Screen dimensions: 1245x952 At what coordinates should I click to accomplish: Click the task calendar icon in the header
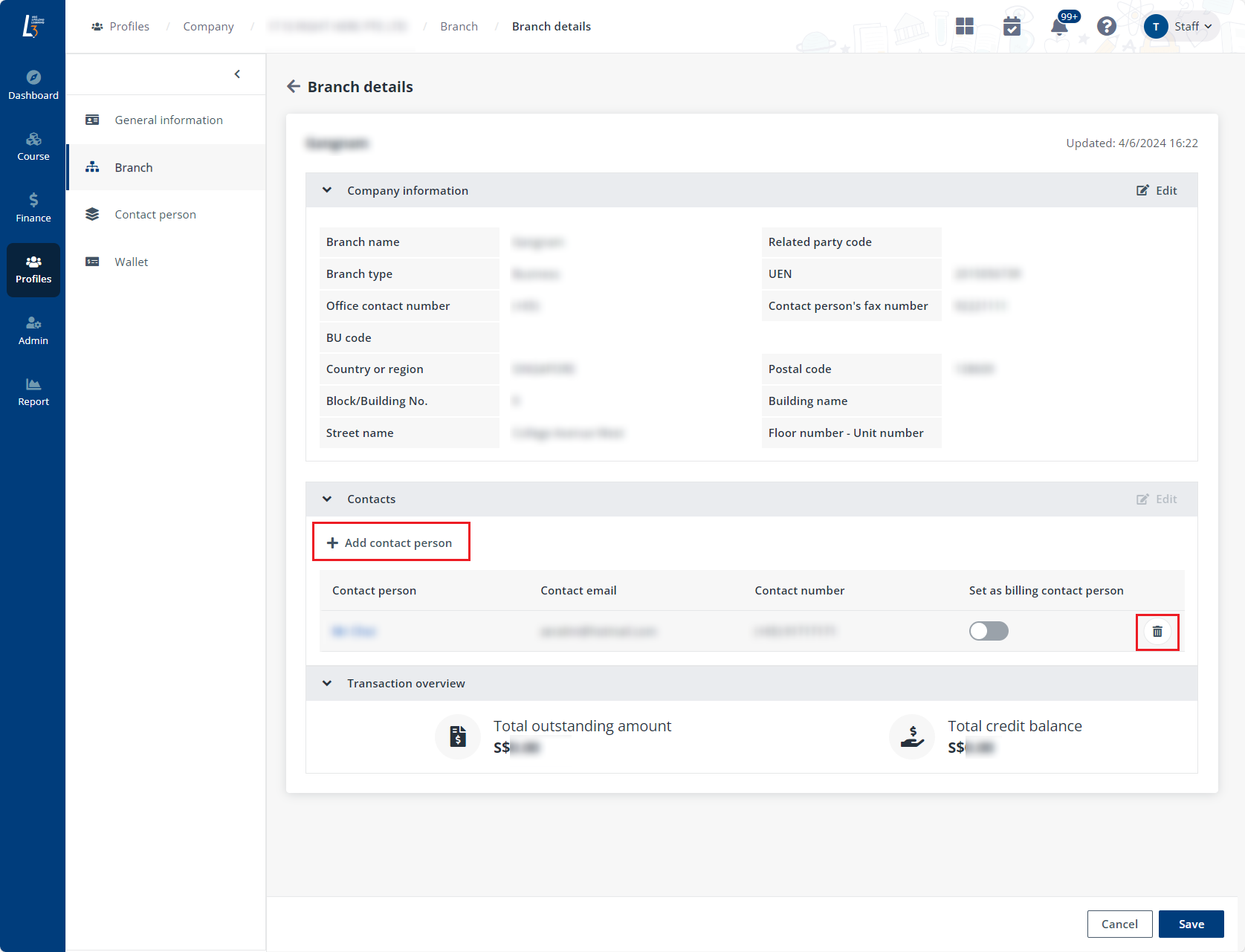click(1012, 26)
